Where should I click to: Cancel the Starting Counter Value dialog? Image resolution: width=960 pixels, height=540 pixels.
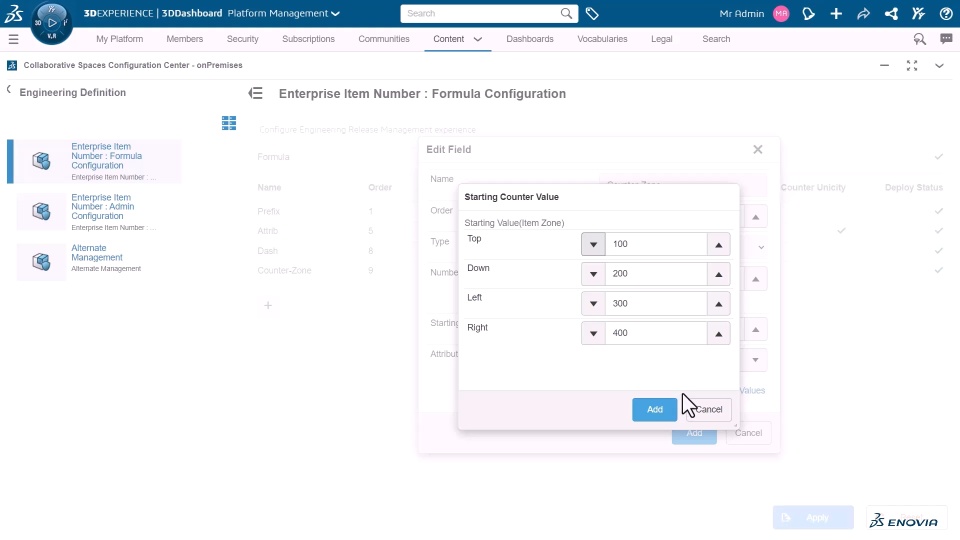click(708, 410)
